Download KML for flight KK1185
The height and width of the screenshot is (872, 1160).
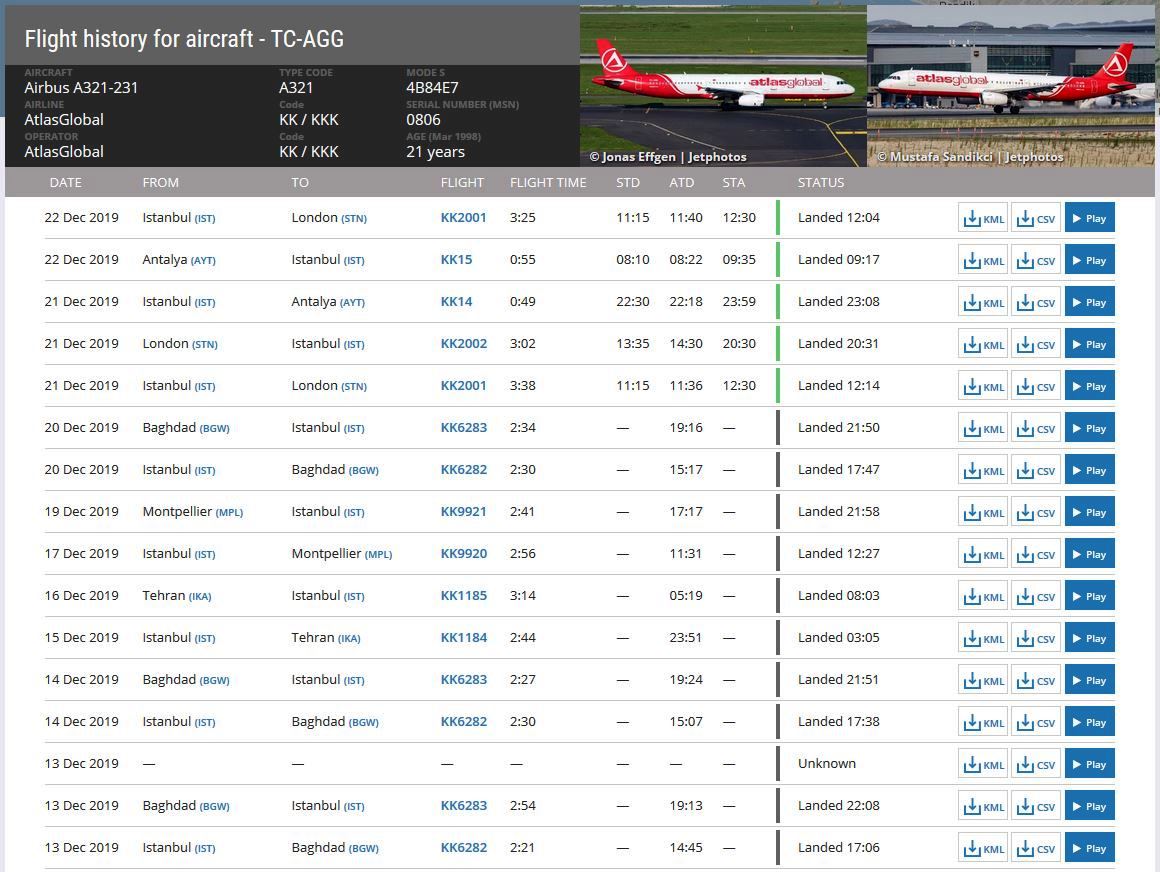tap(982, 596)
